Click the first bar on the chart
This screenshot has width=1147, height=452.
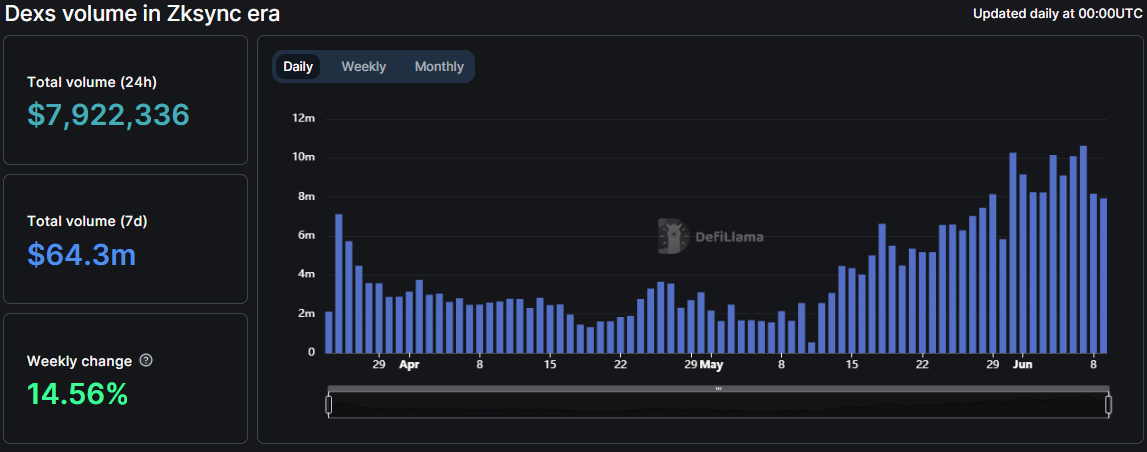click(328, 332)
